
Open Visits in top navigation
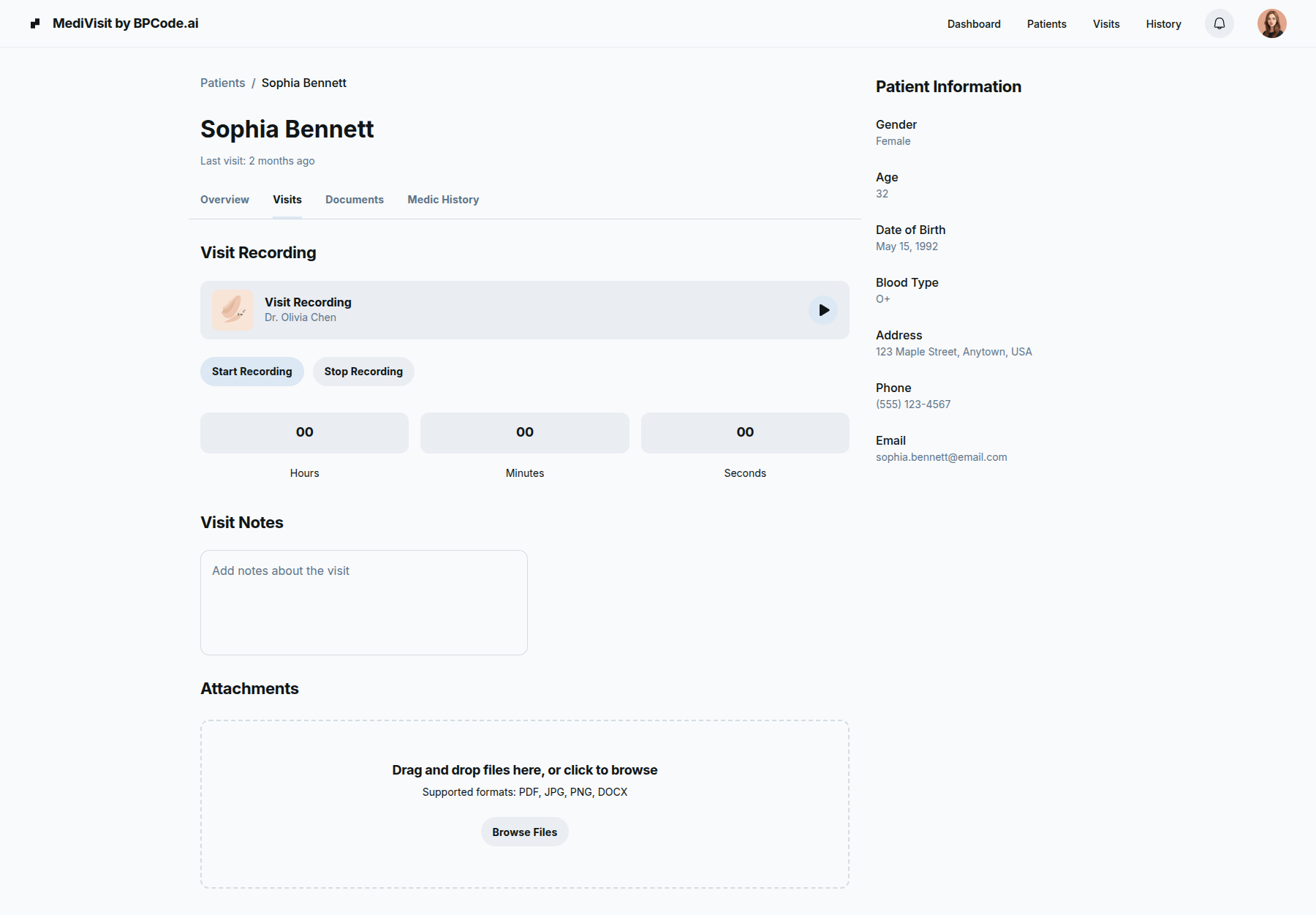1105,24
